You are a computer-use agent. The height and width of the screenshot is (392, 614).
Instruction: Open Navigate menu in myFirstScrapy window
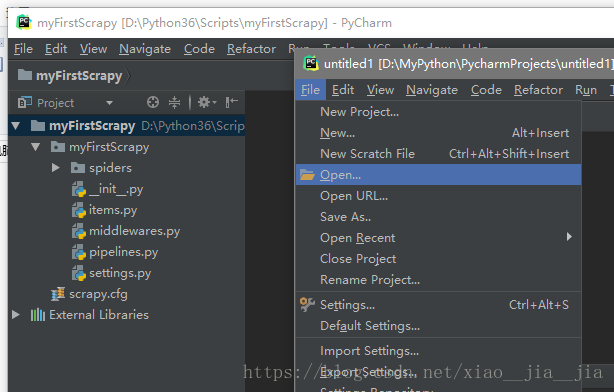(x=145, y=49)
